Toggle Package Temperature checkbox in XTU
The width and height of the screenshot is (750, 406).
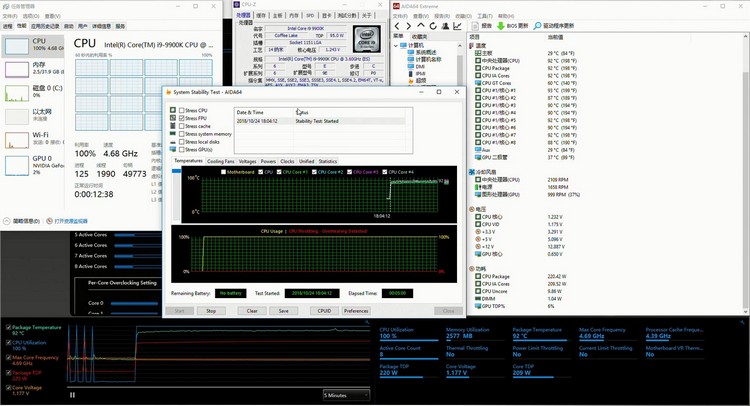pyautogui.click(x=9, y=328)
